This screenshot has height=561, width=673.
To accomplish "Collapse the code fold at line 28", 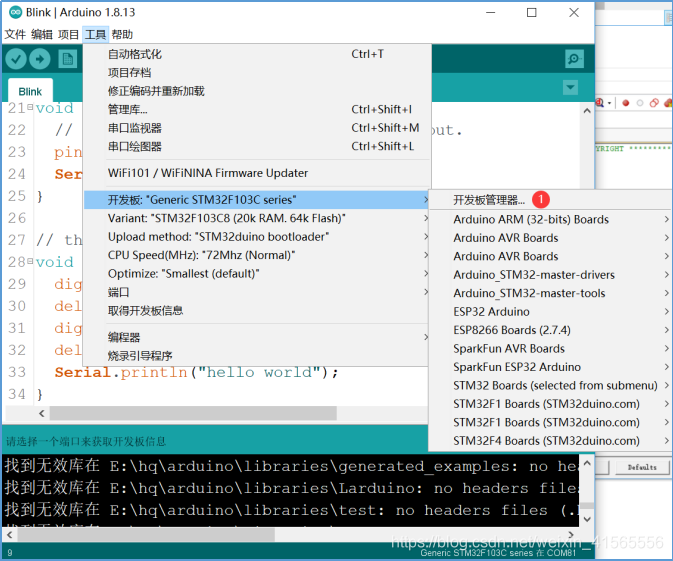I will 30,261.
